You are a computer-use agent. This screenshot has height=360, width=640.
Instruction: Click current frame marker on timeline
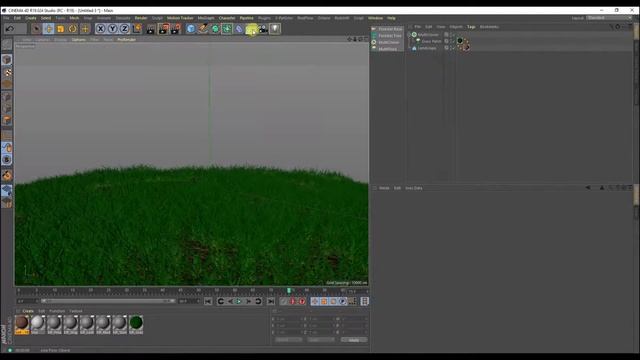pos(289,291)
